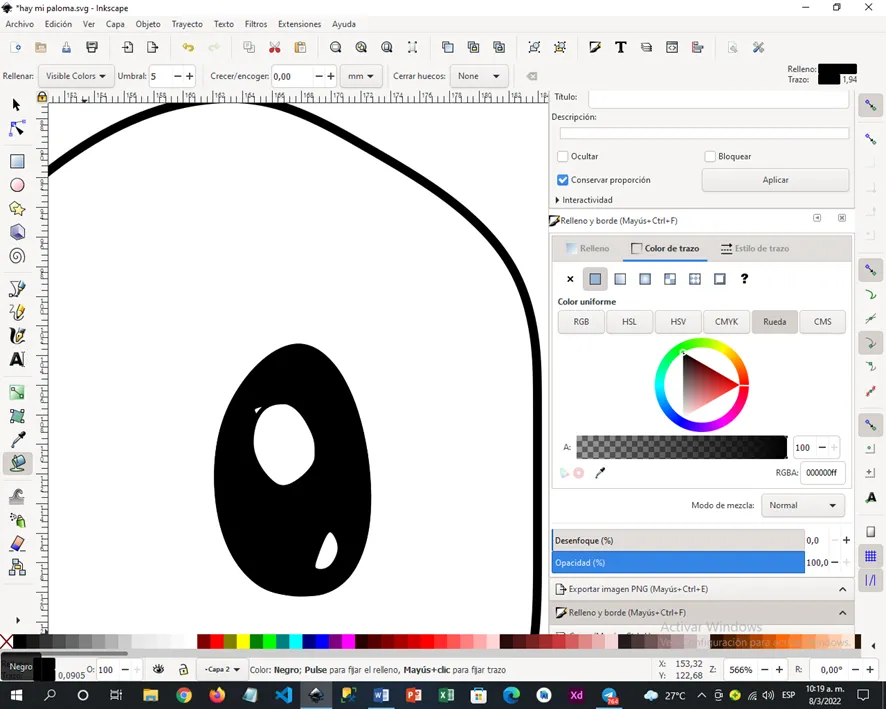Viewport: 886px width, 709px height.
Task: Select the arrow Selector tool
Action: point(16,105)
